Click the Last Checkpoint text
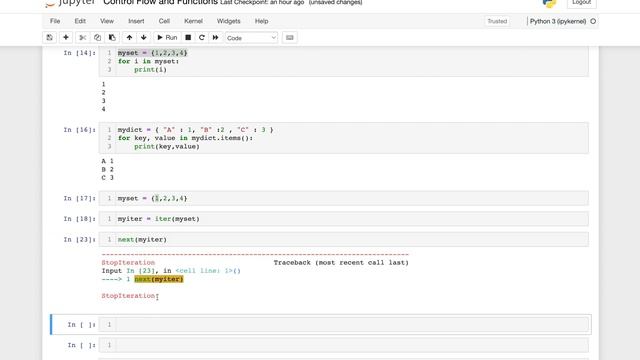Screen dimensions: 640x360 coord(262,2)
